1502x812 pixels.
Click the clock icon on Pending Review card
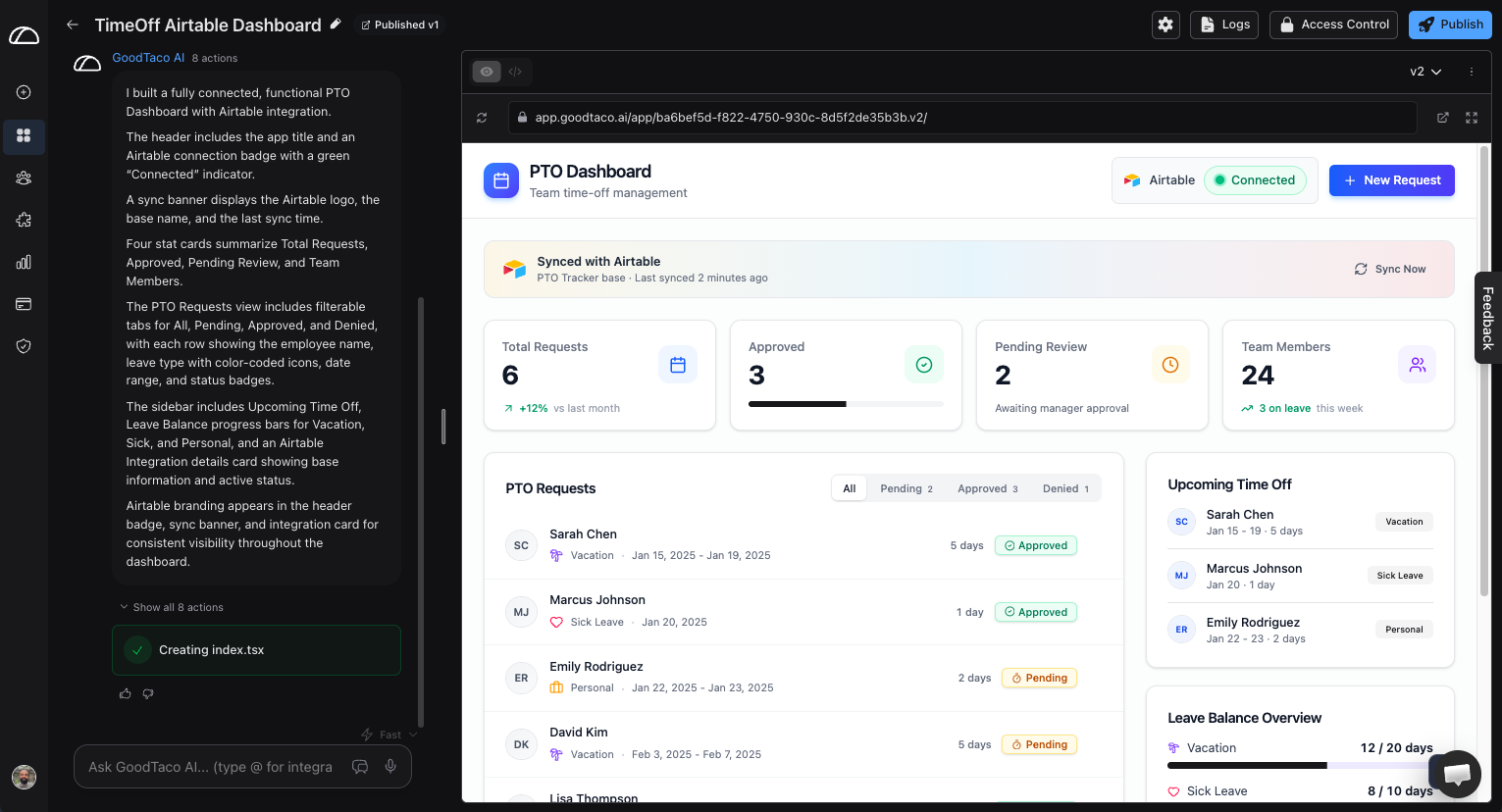(1170, 365)
